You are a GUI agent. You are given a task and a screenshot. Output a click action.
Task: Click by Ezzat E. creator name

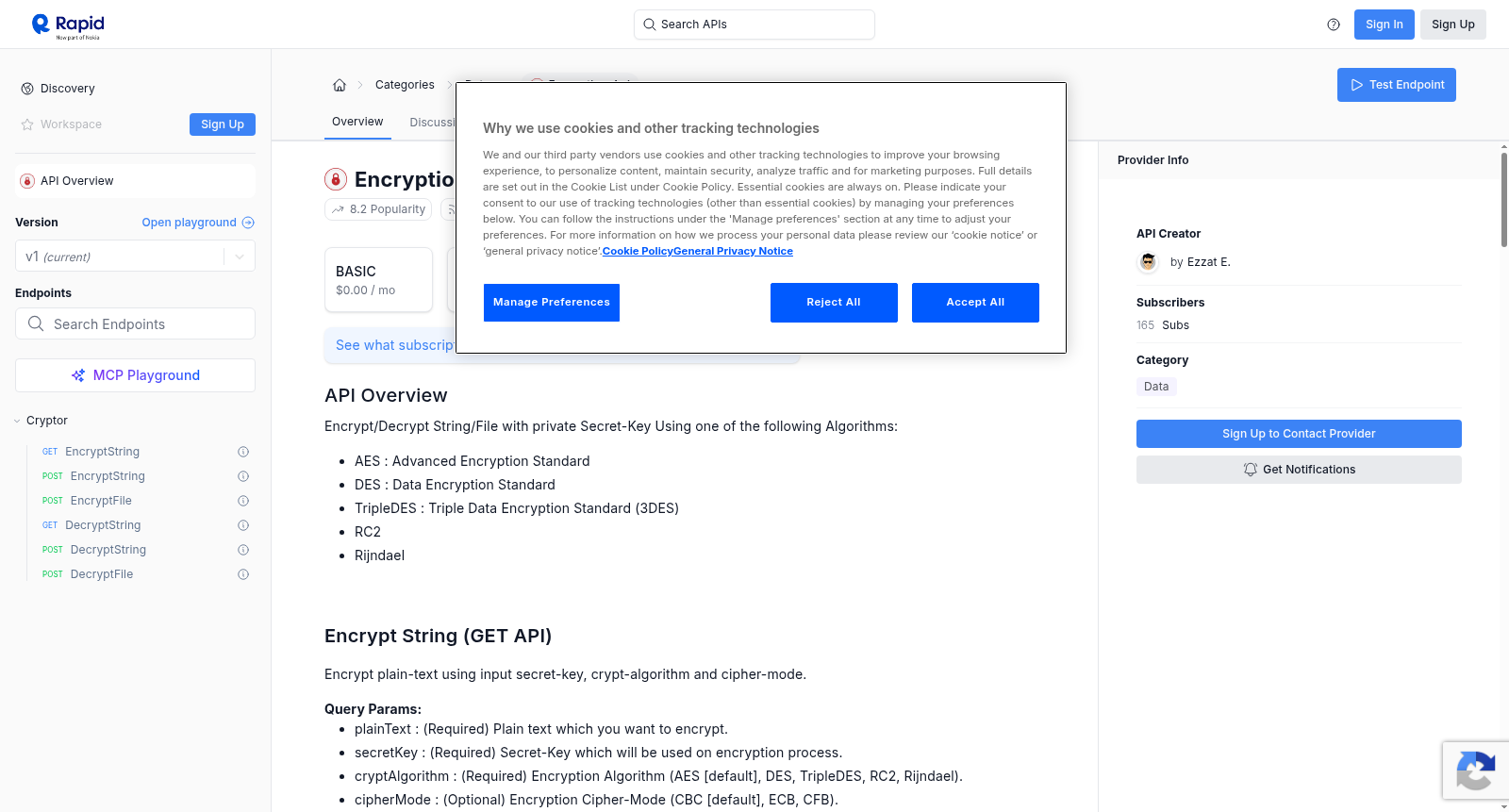1200,262
